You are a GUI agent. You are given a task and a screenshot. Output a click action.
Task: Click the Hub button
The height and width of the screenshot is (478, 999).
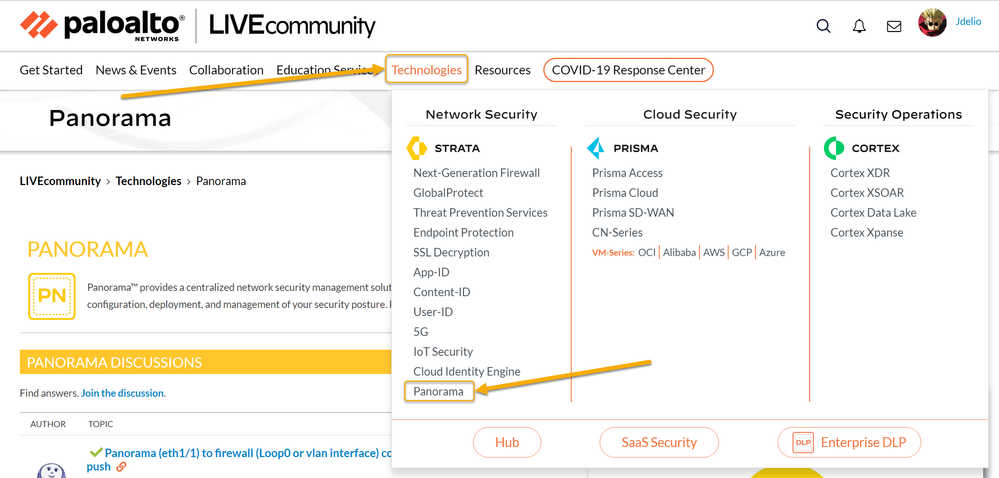[507, 442]
